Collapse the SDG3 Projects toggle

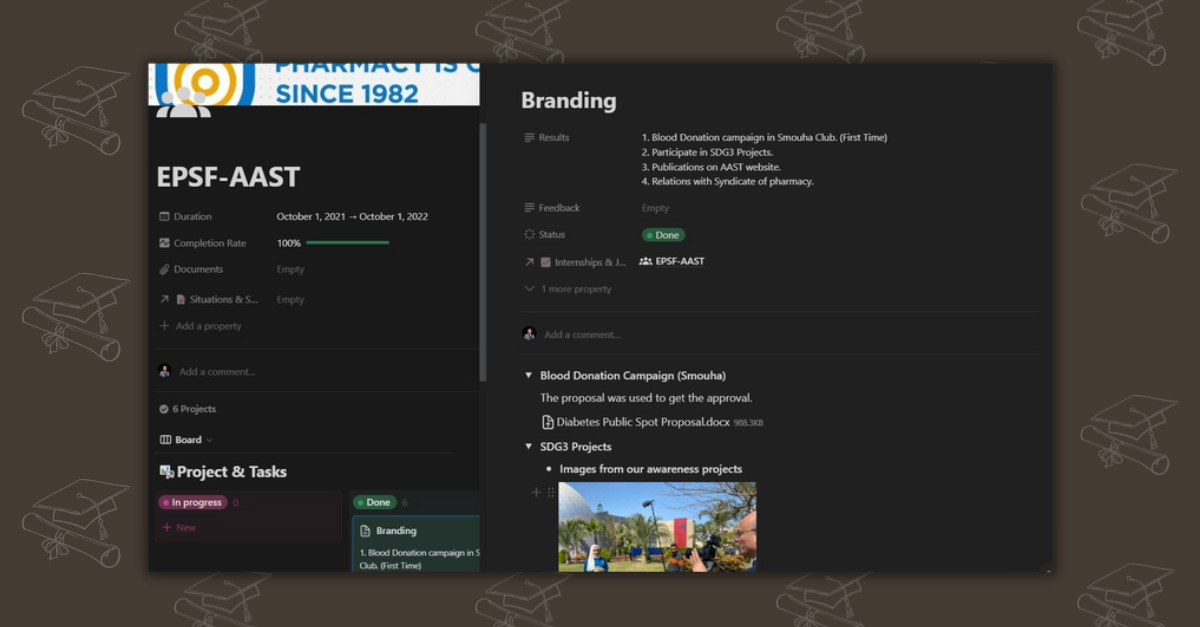[529, 447]
